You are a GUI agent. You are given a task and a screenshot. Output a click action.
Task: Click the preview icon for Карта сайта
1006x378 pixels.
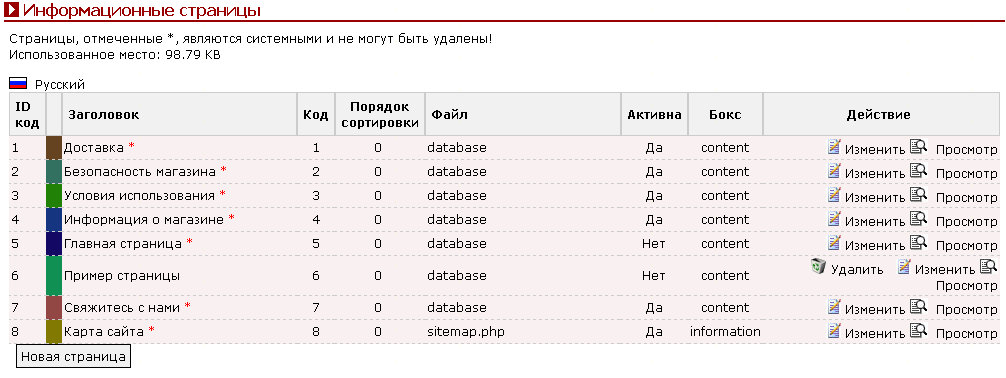coord(918,331)
